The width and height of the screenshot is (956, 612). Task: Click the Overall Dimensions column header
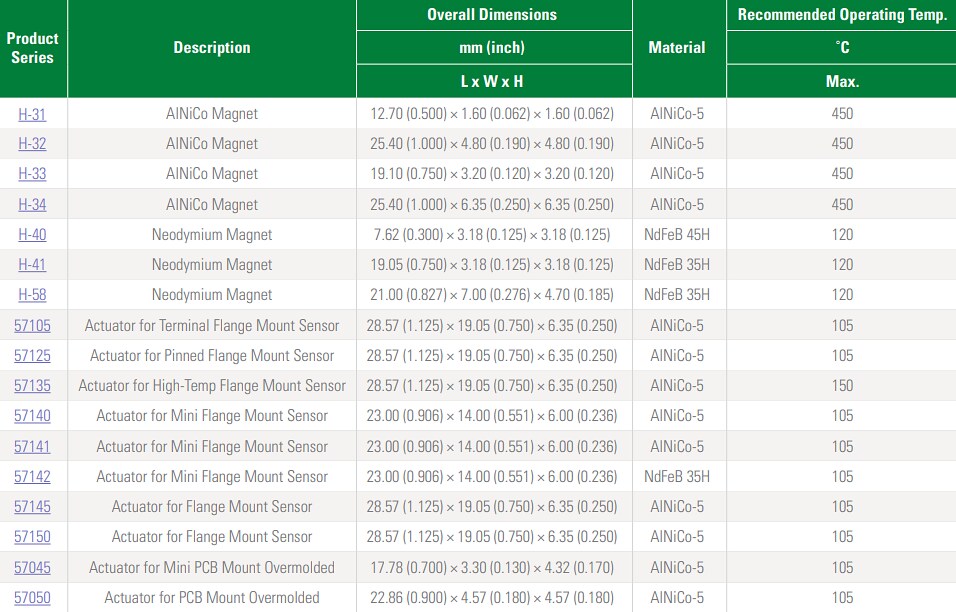coord(493,14)
